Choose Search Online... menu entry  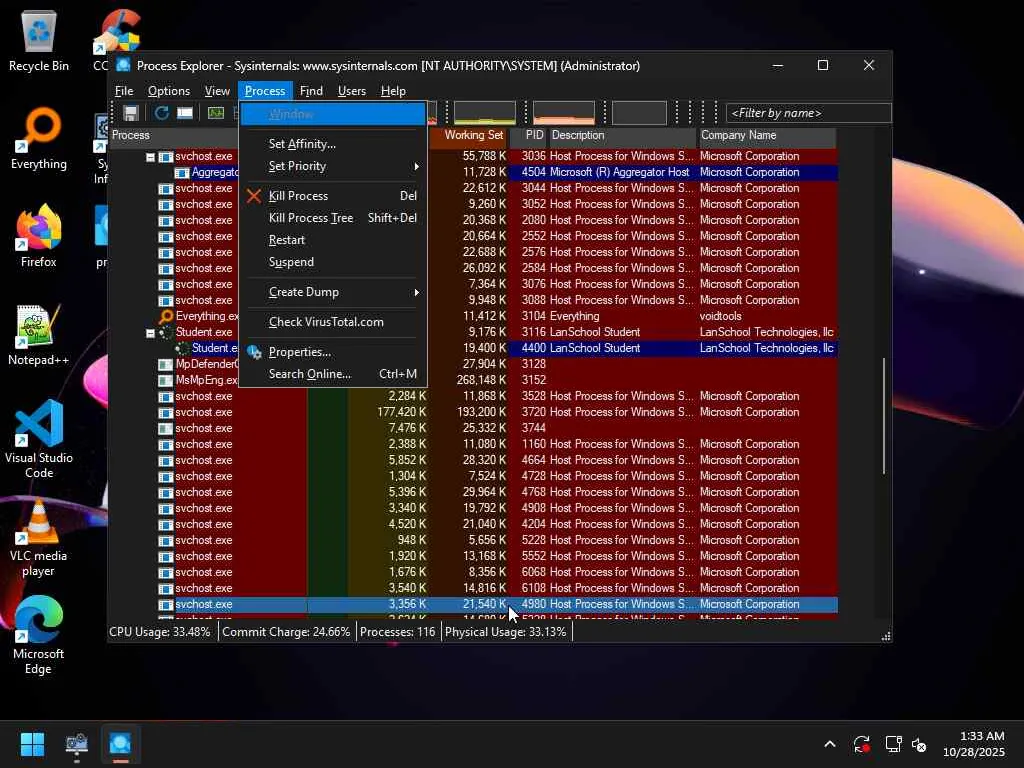pos(333,374)
